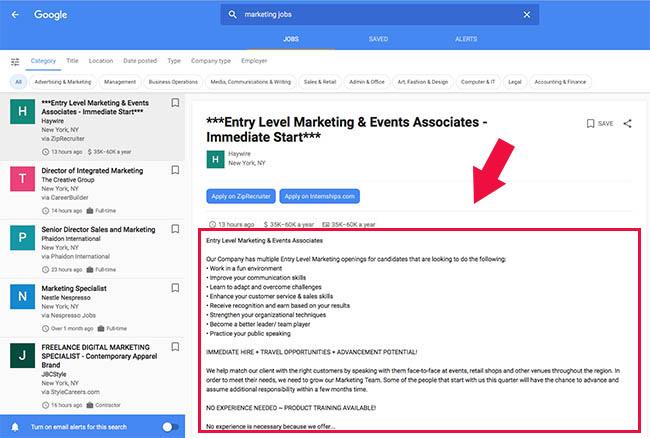Open FREELANCE DIGITAL MARKETING SPECIALIST job title
650x438 pixels.
tap(99, 356)
